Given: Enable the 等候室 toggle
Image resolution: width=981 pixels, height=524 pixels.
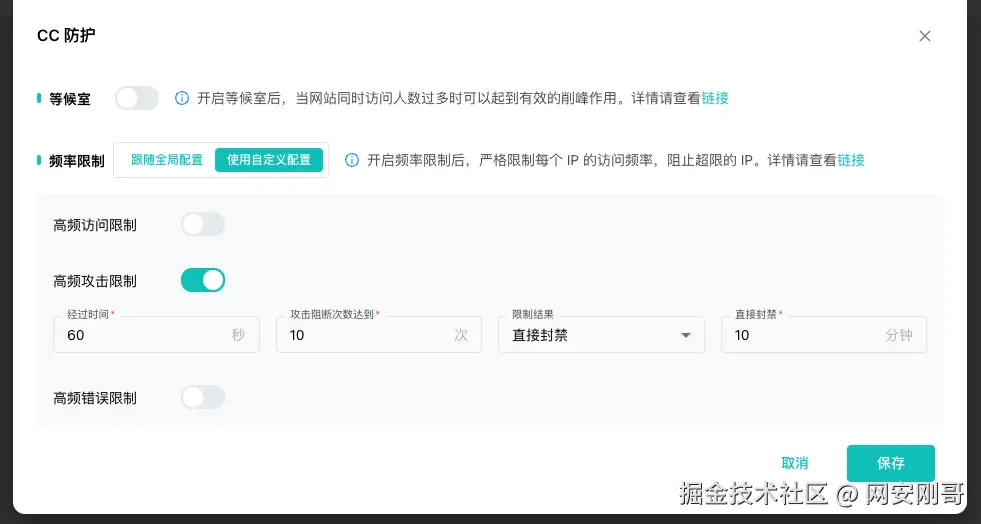Looking at the screenshot, I should pyautogui.click(x=137, y=98).
